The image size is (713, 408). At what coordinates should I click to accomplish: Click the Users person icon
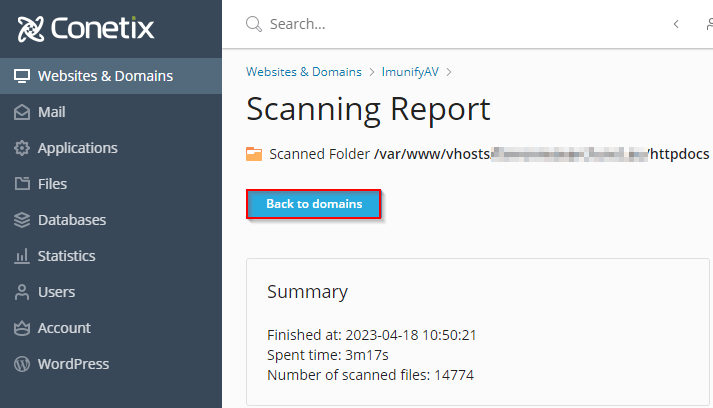pos(21,292)
